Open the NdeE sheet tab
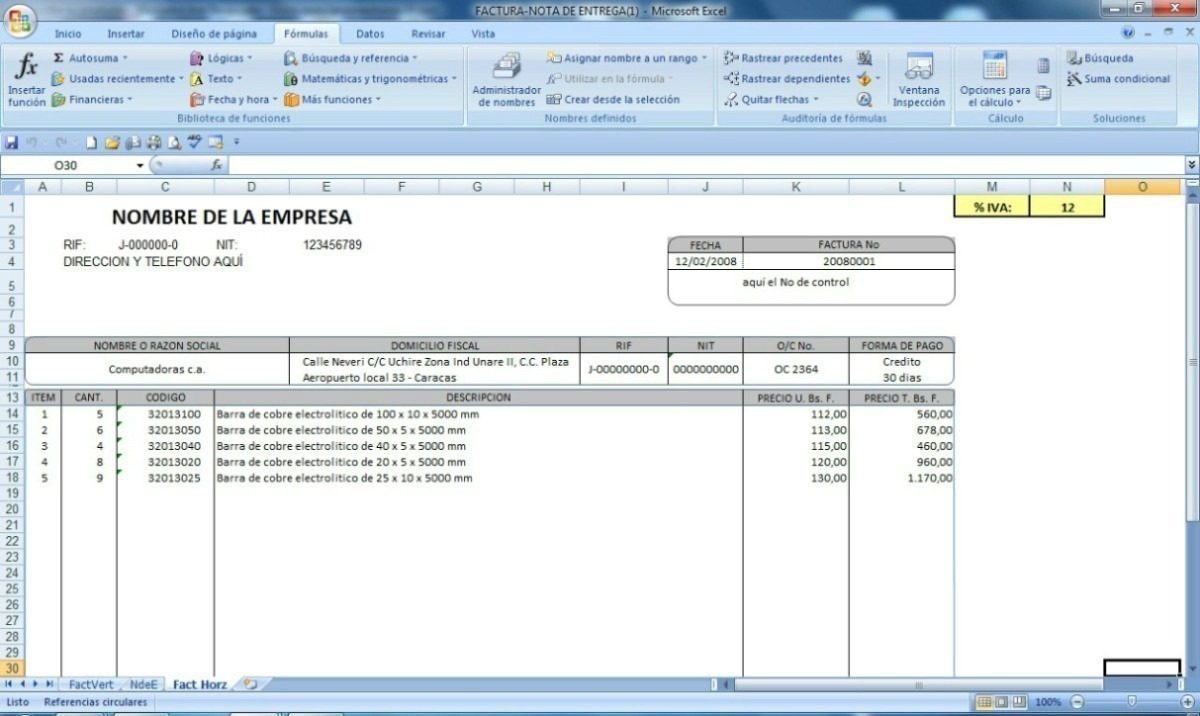This screenshot has height=716, width=1200. pos(143,685)
